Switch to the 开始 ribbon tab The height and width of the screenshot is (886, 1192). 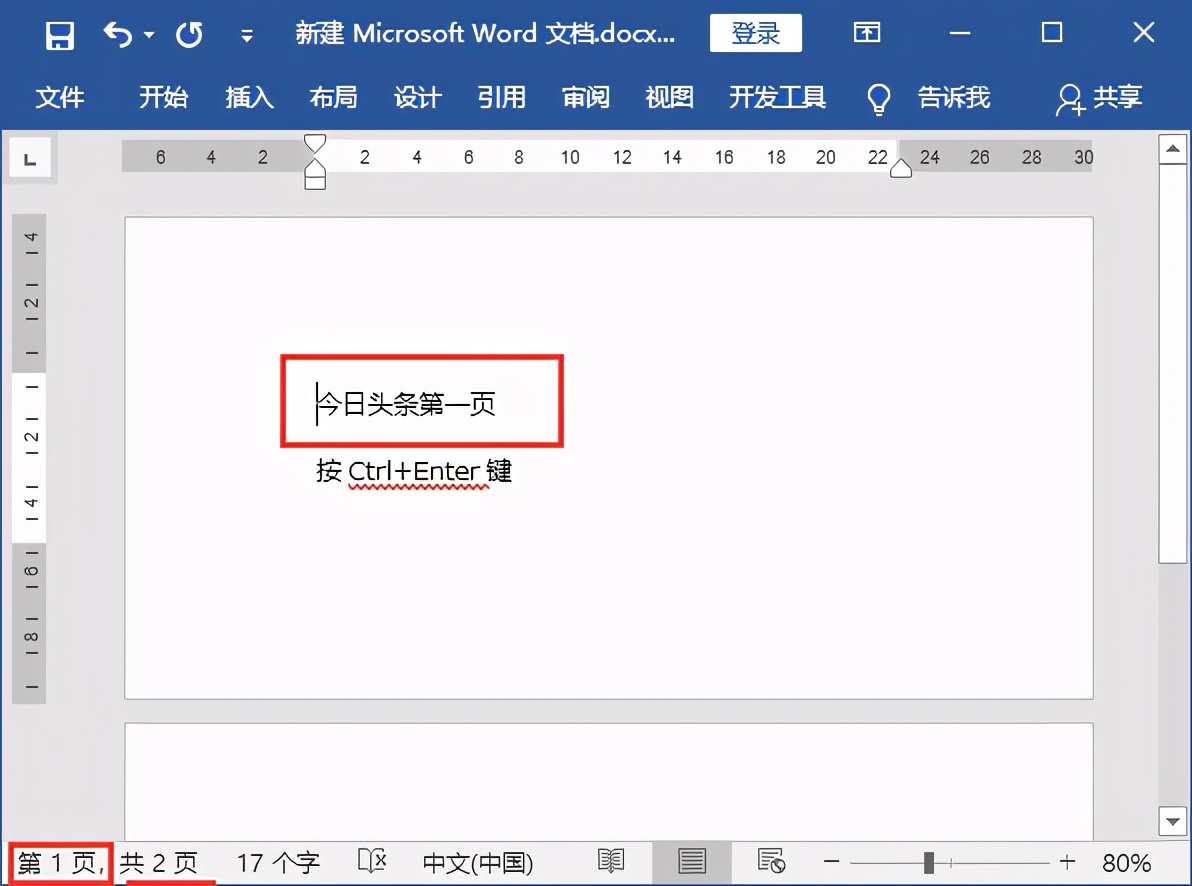[163, 97]
